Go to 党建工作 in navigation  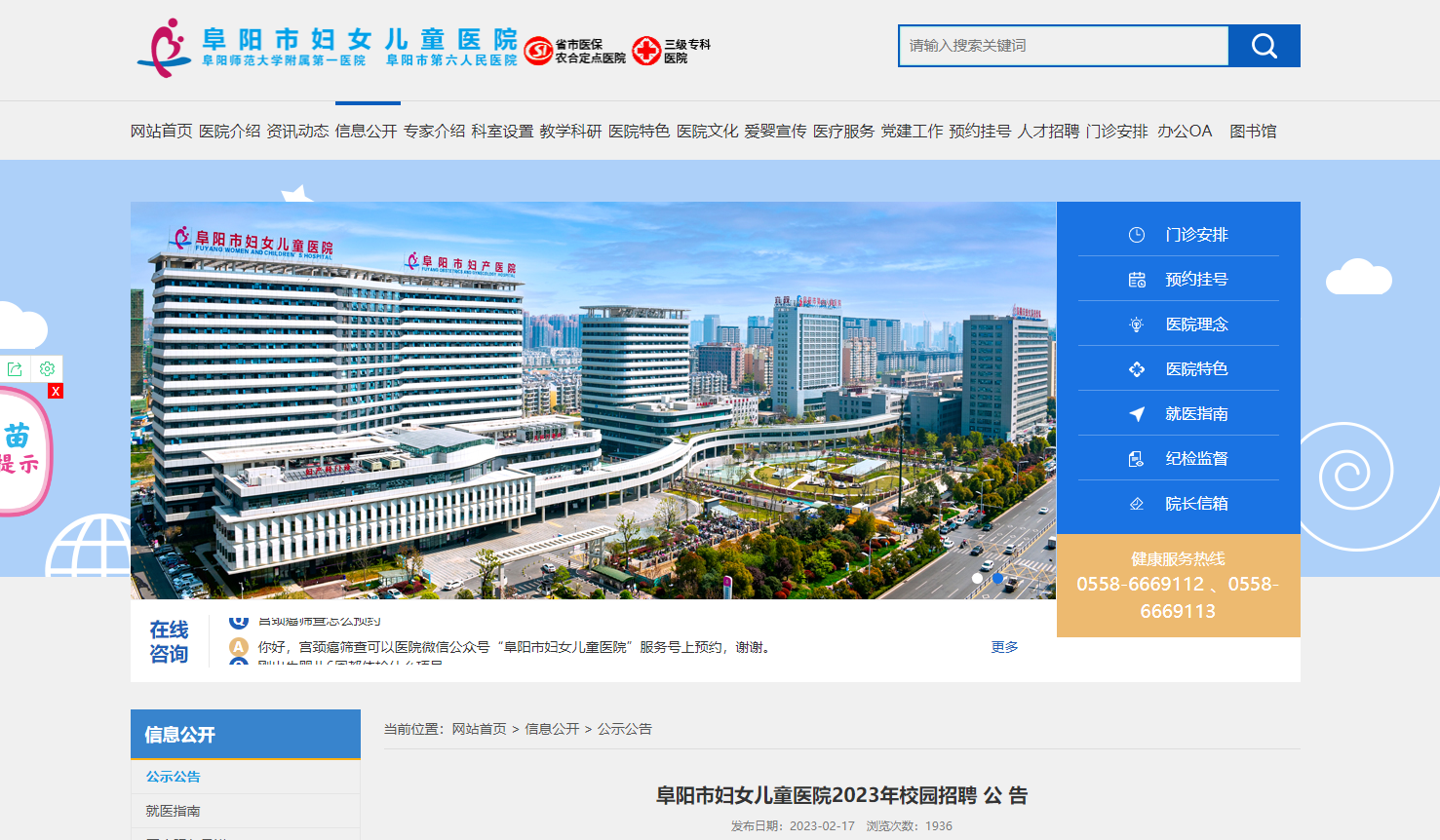913,132
